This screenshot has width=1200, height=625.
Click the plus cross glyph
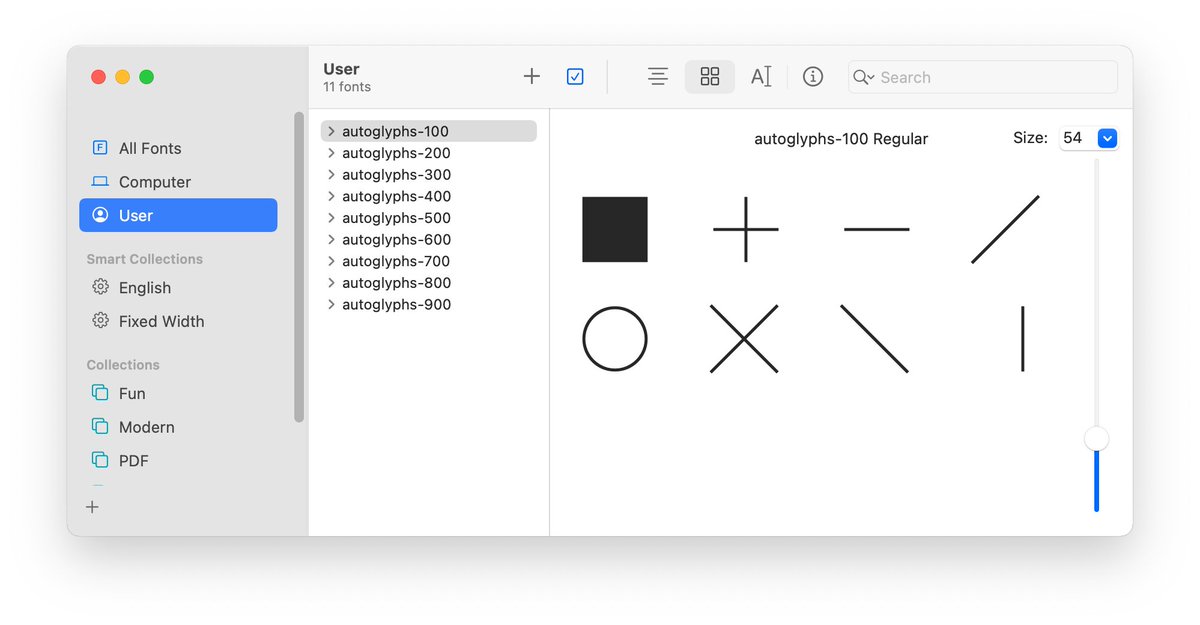coord(746,229)
